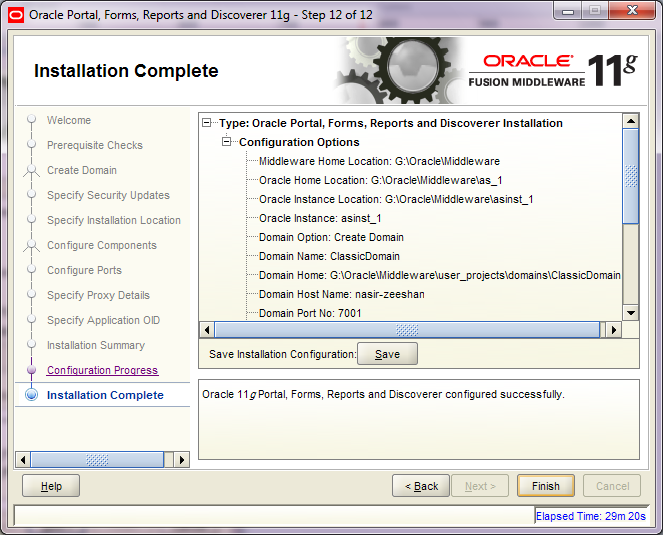Click the Oracle logo icon in title bar
663x535 pixels.
tap(16, 15)
